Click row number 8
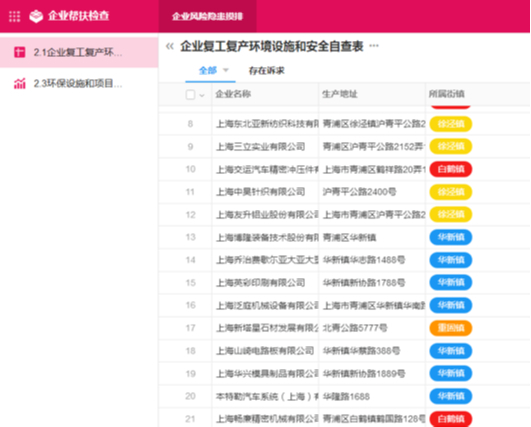 [190, 124]
